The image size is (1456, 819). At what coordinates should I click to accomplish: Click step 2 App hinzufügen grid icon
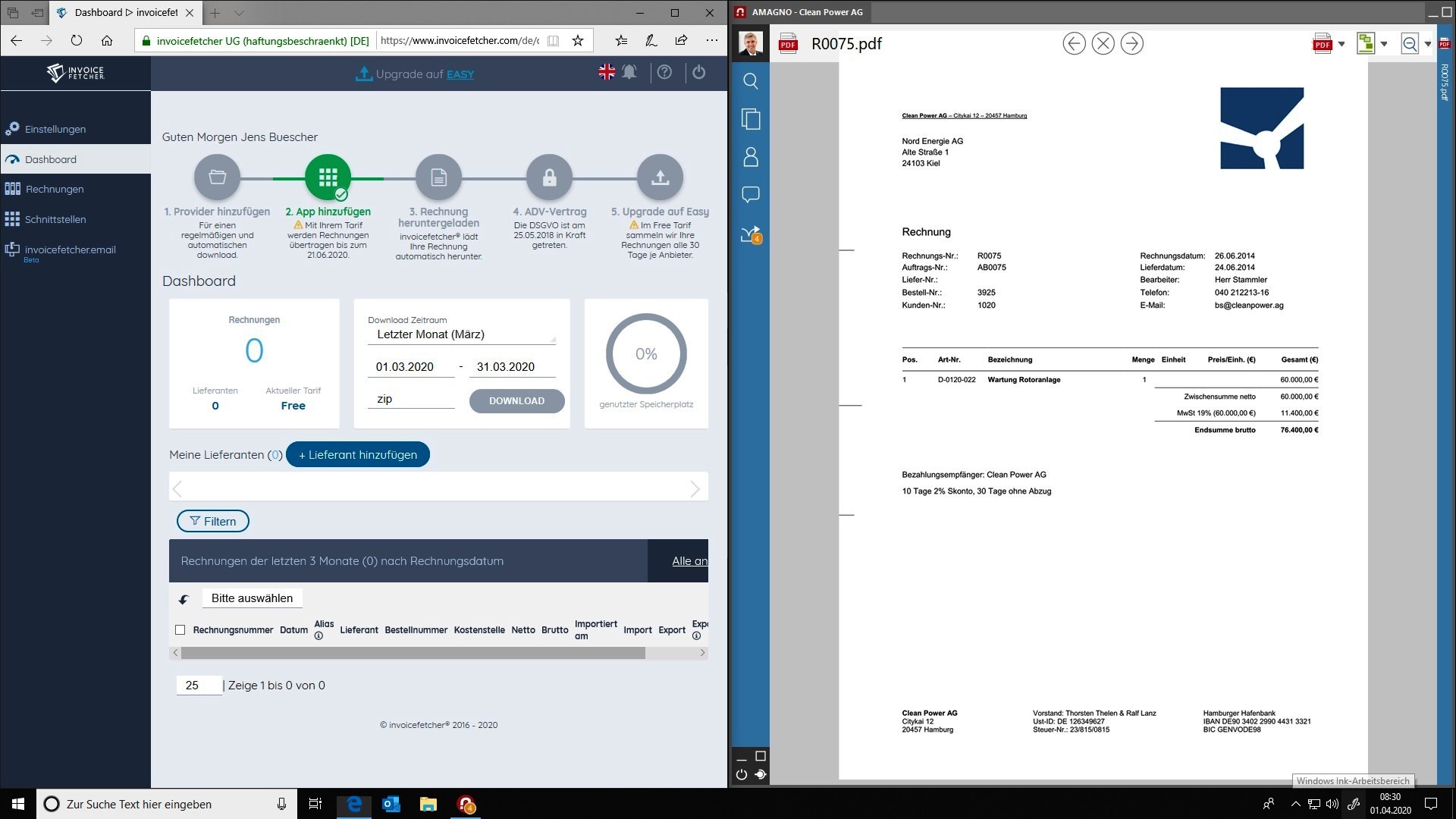click(328, 177)
